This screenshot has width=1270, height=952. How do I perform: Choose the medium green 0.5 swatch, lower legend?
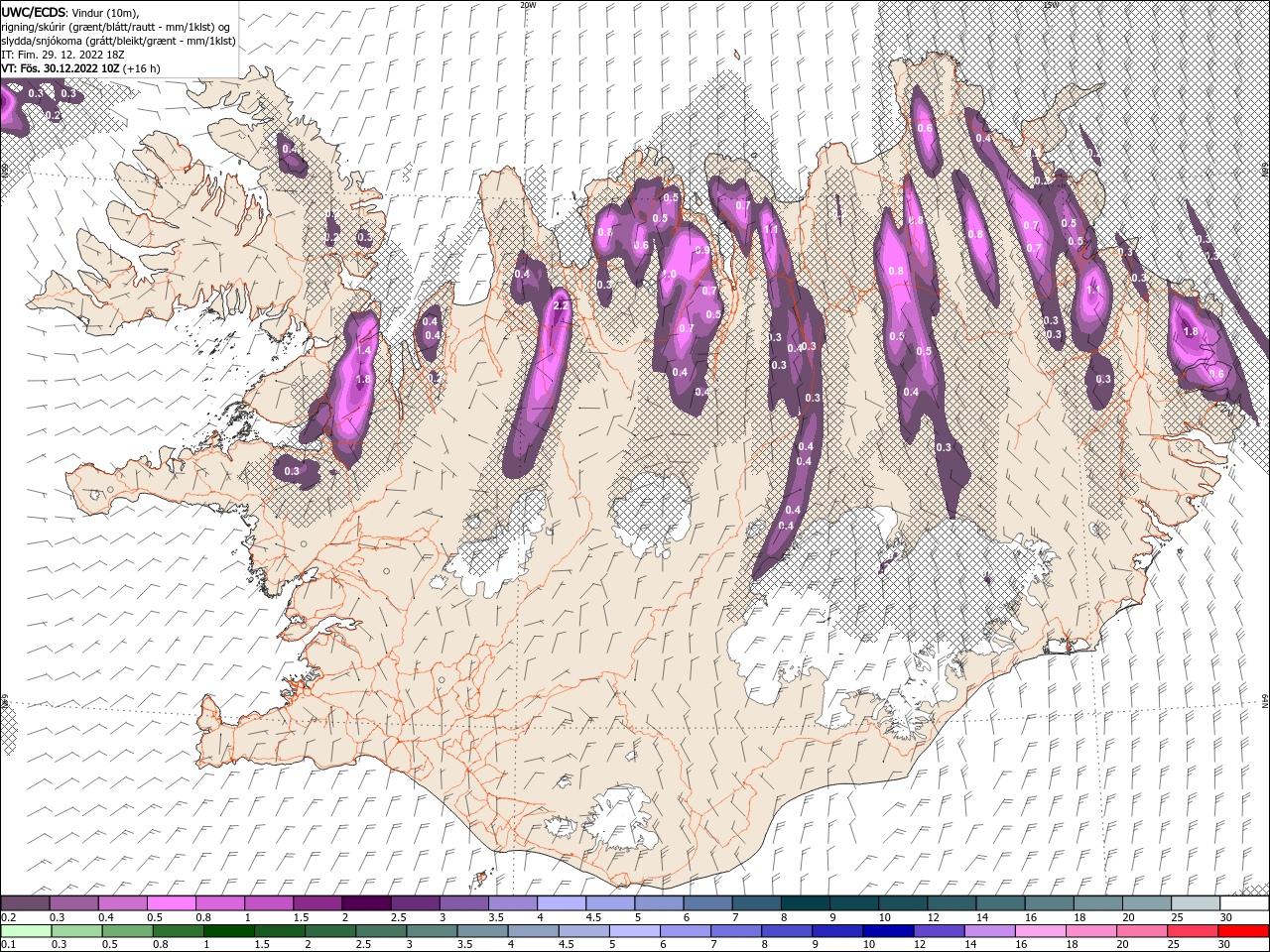coord(127,931)
